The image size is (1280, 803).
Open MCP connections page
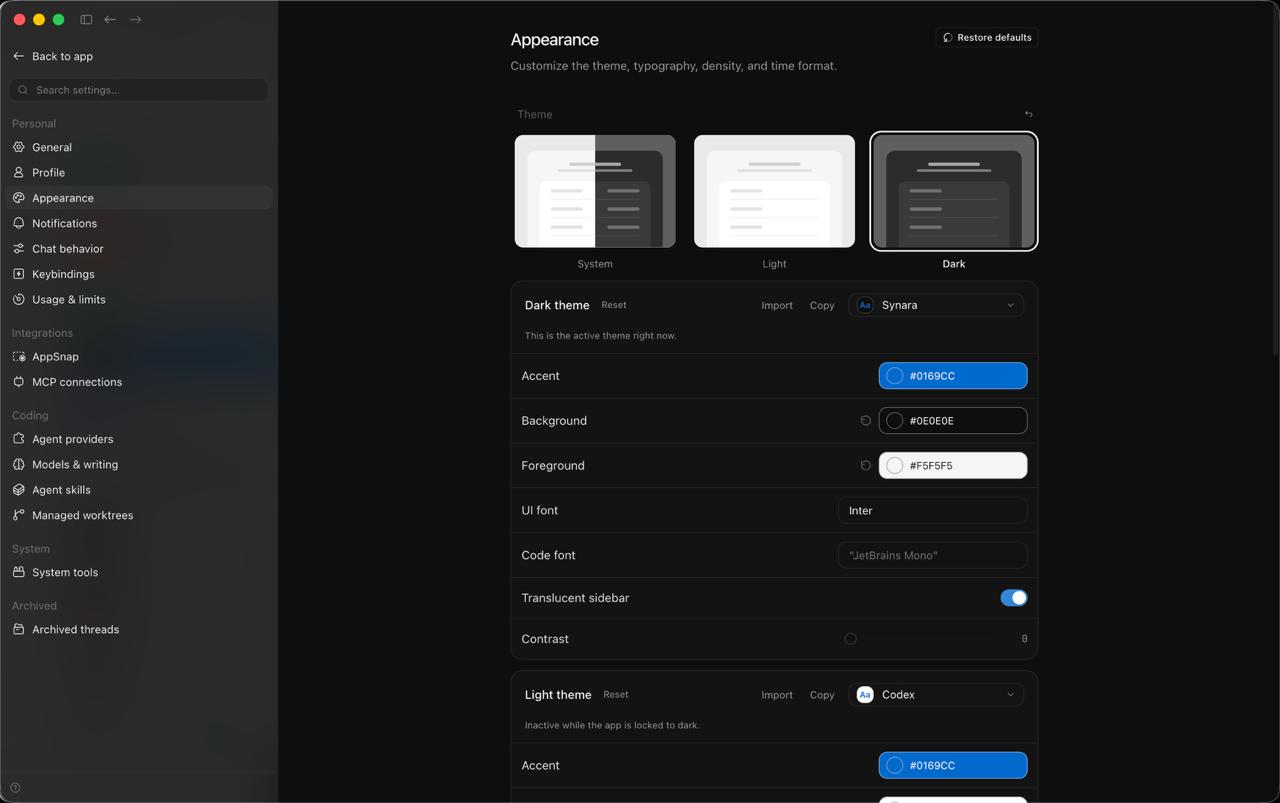(x=139, y=382)
